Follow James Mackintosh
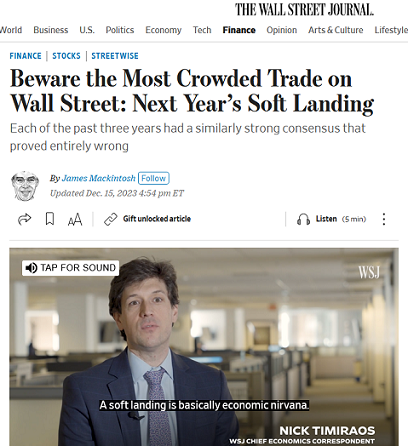 (154, 178)
